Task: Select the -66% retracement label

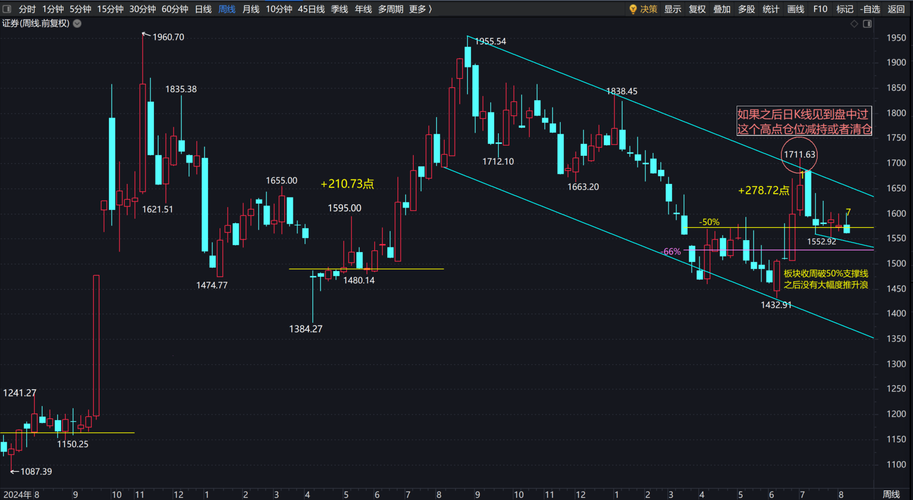Action: coord(671,251)
